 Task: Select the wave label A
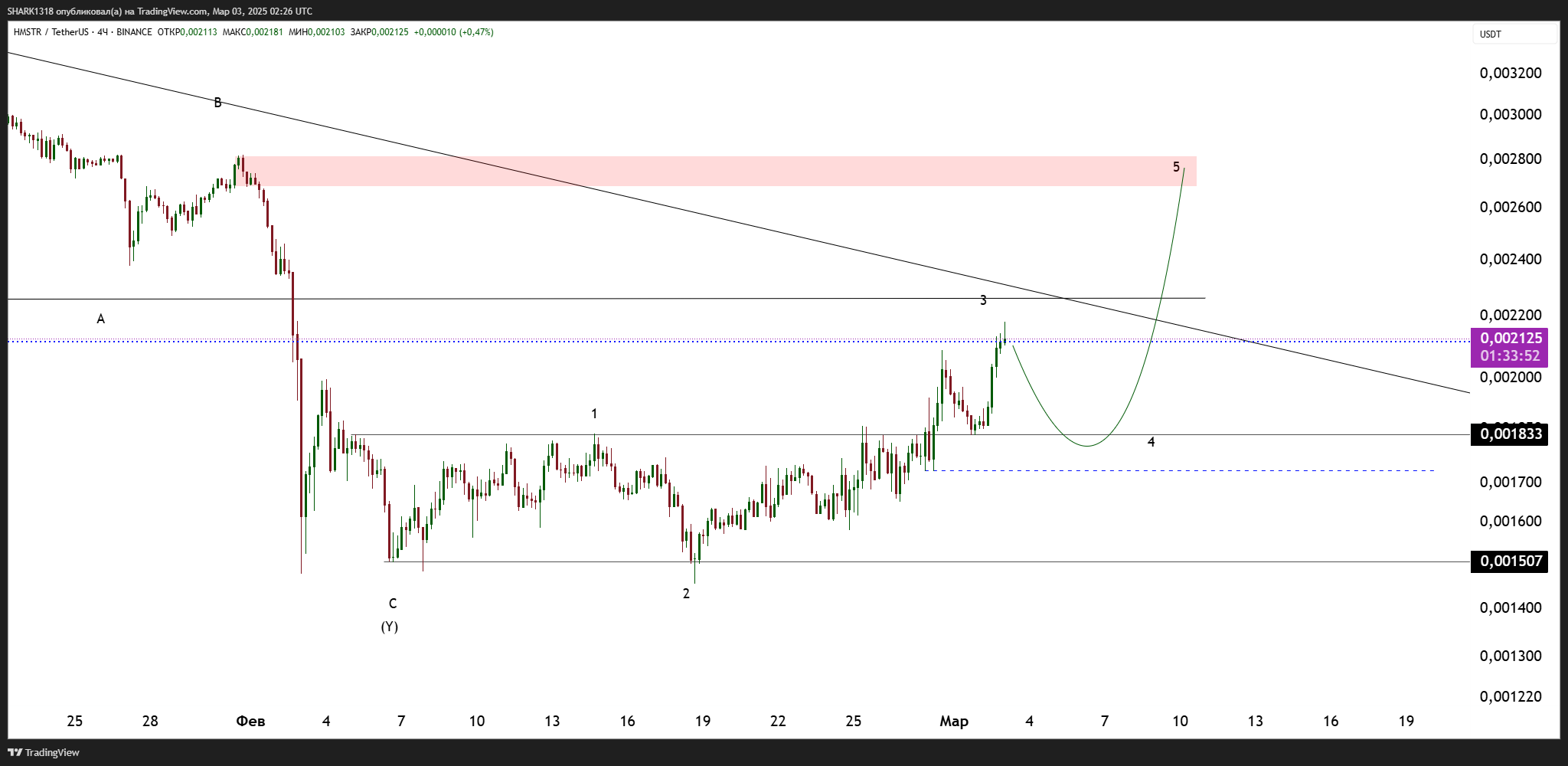(x=100, y=319)
